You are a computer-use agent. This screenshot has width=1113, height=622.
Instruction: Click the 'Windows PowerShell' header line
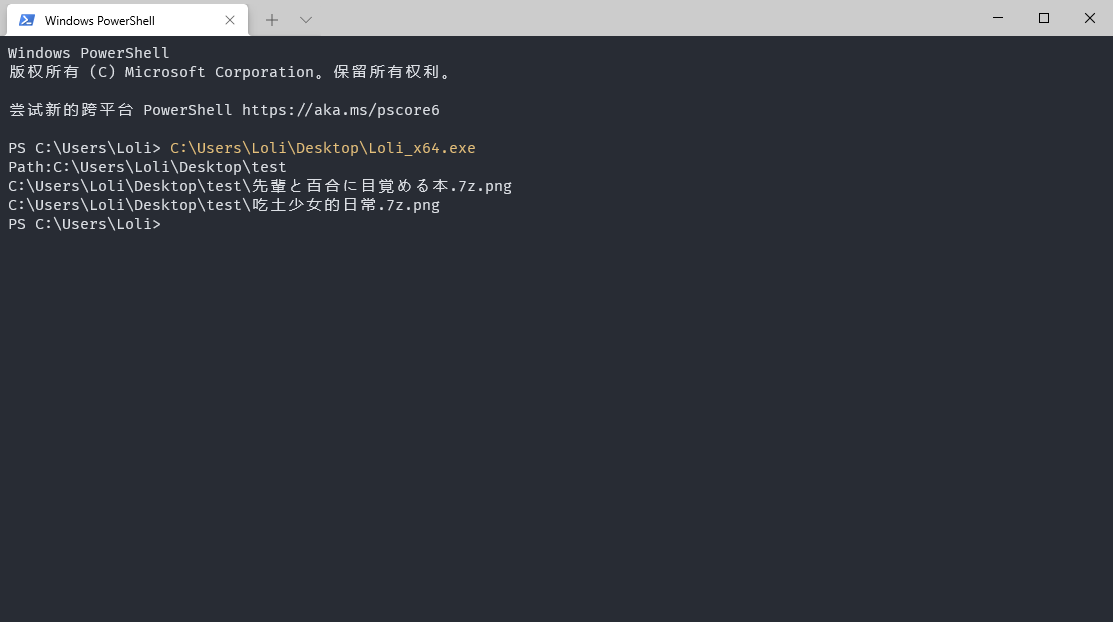pos(89,53)
